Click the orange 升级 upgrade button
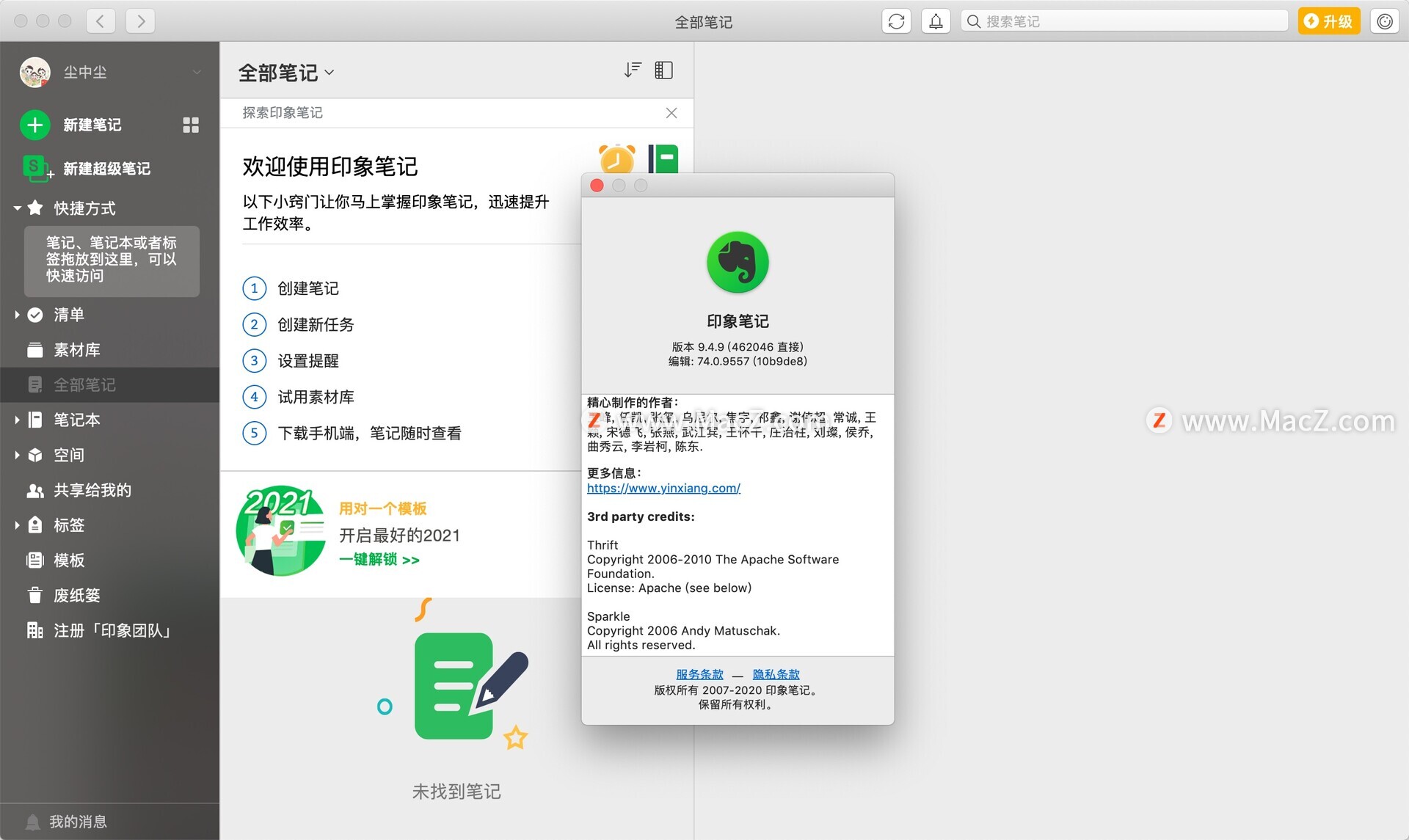1409x840 pixels. [x=1329, y=21]
